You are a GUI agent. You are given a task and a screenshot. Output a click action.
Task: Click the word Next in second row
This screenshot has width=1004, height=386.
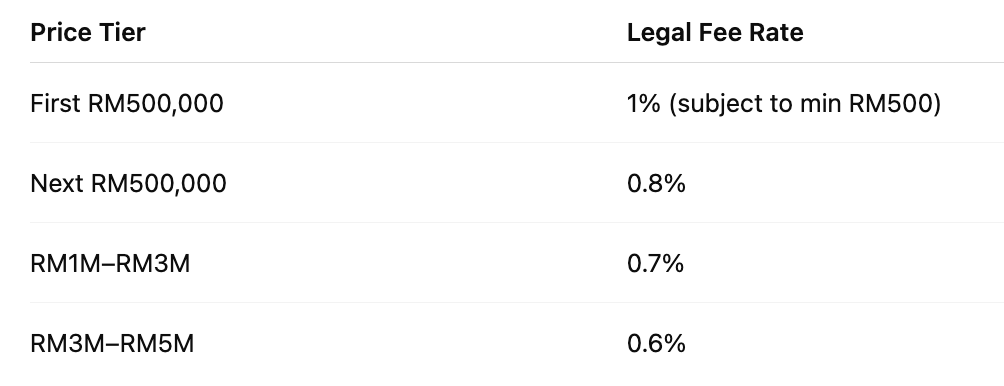57,184
